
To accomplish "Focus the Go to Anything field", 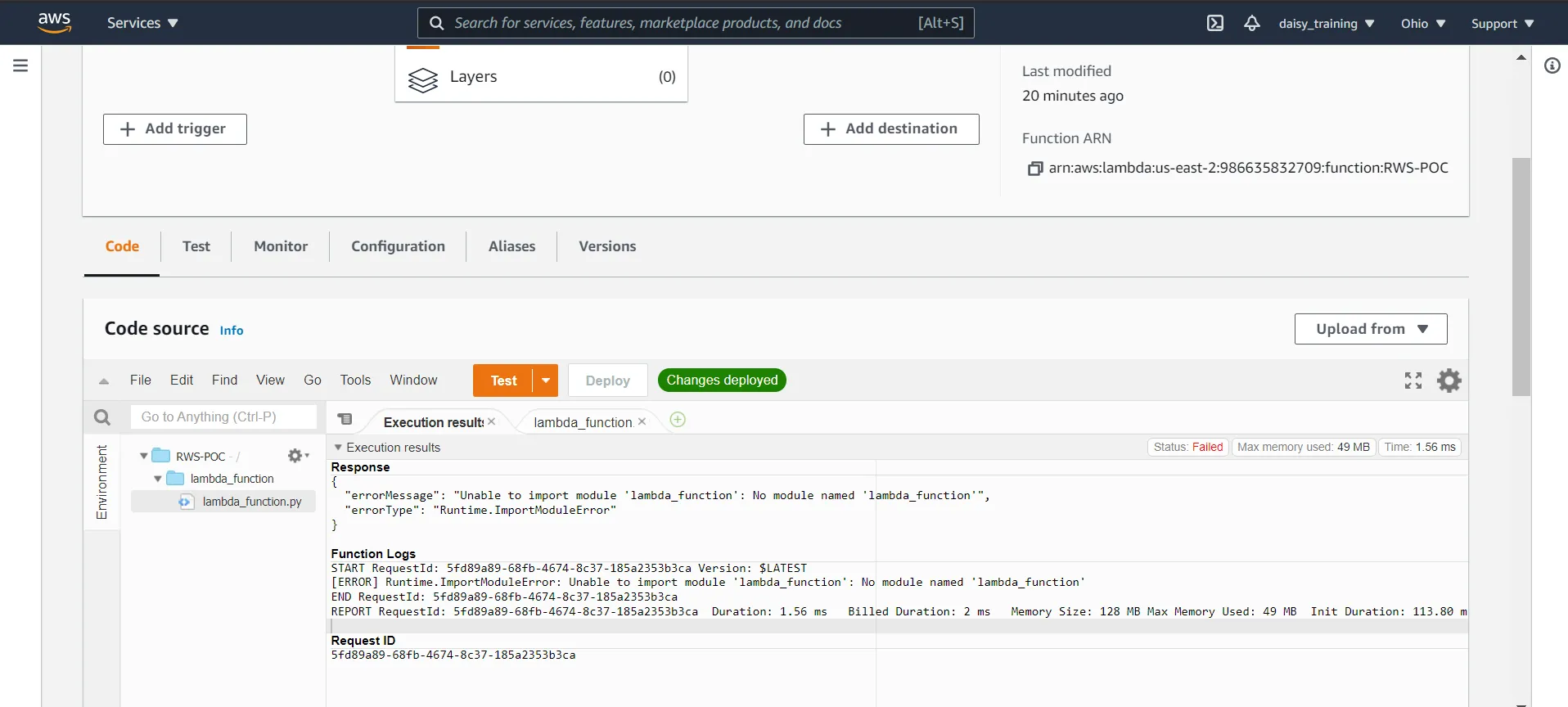I will tap(223, 417).
